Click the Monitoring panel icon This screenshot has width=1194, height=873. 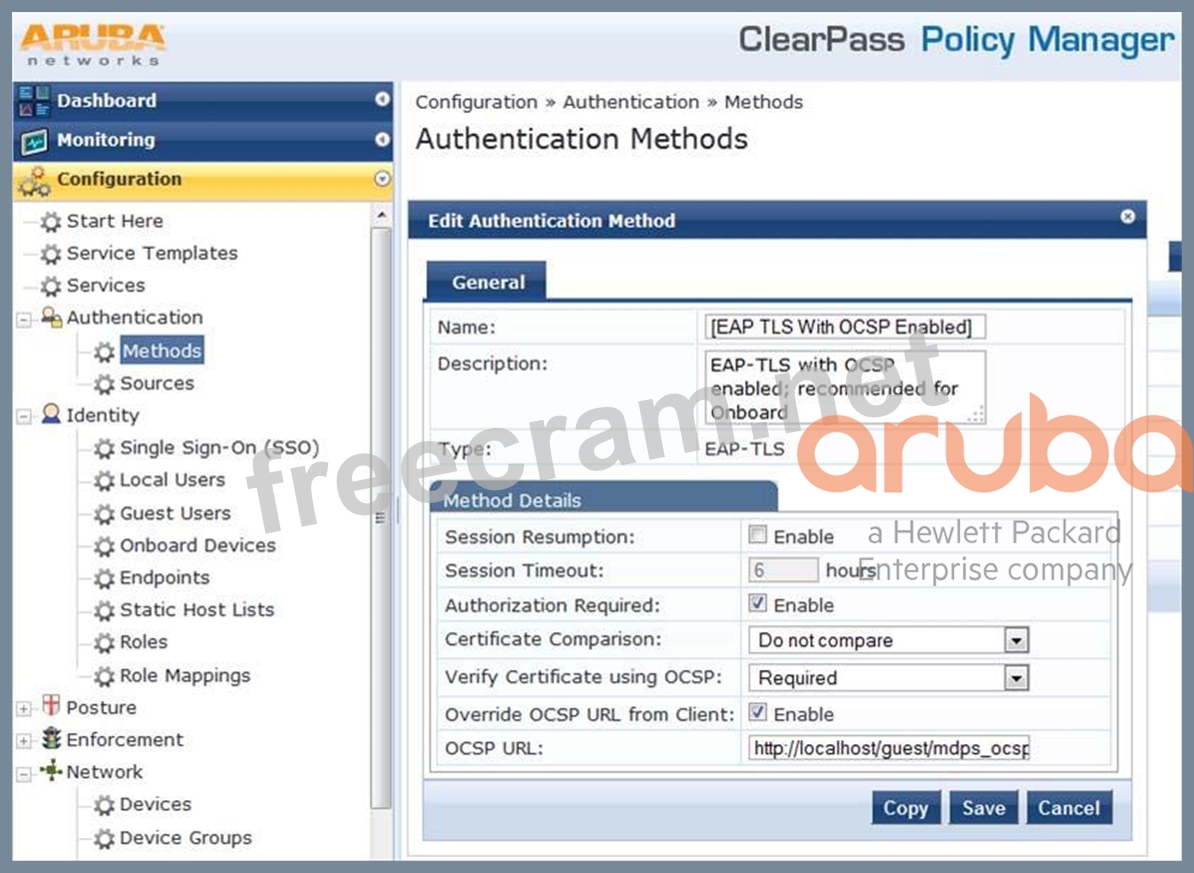pyautogui.click(x=34, y=140)
